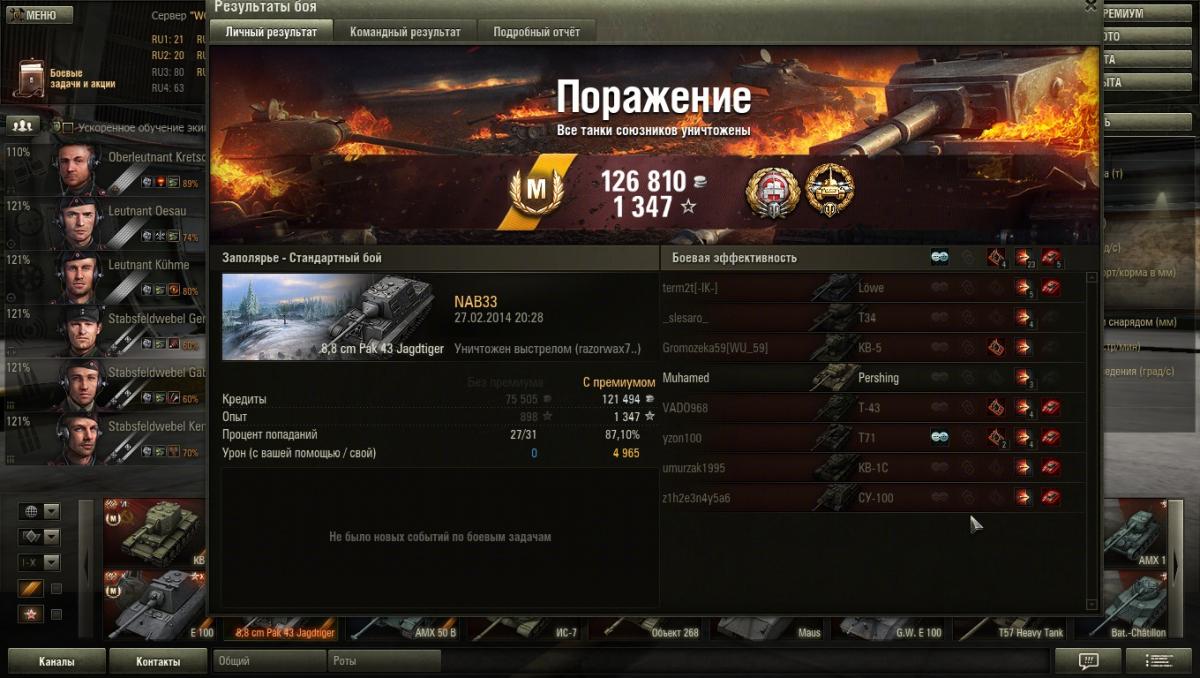Enable the elite tanks filter checkbox
Viewport: 1200px width, 678px height.
57,588
